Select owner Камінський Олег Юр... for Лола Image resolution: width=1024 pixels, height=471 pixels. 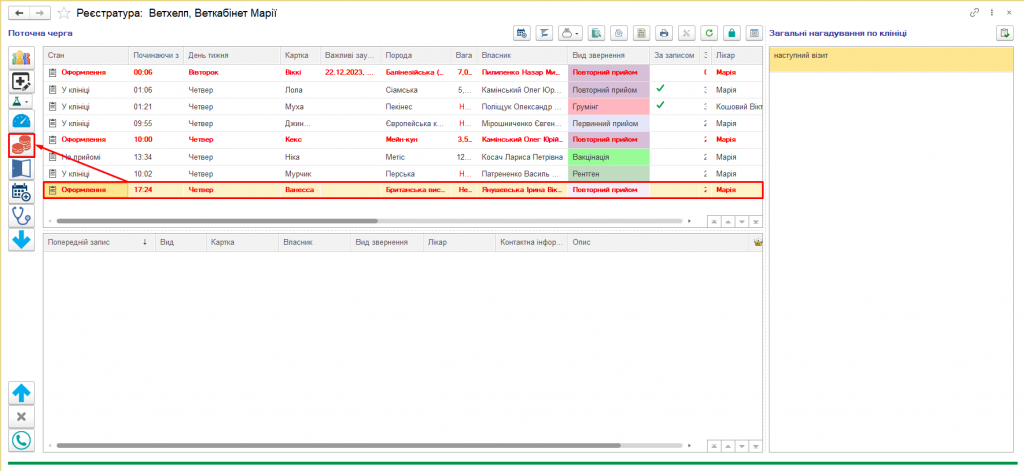pos(522,89)
